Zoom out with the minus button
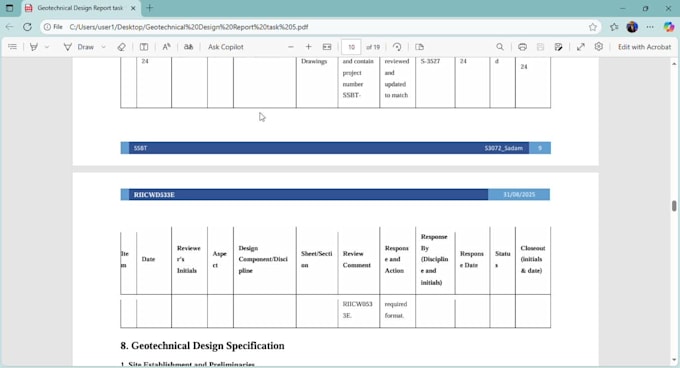This screenshot has width=680, height=368. 291,47
